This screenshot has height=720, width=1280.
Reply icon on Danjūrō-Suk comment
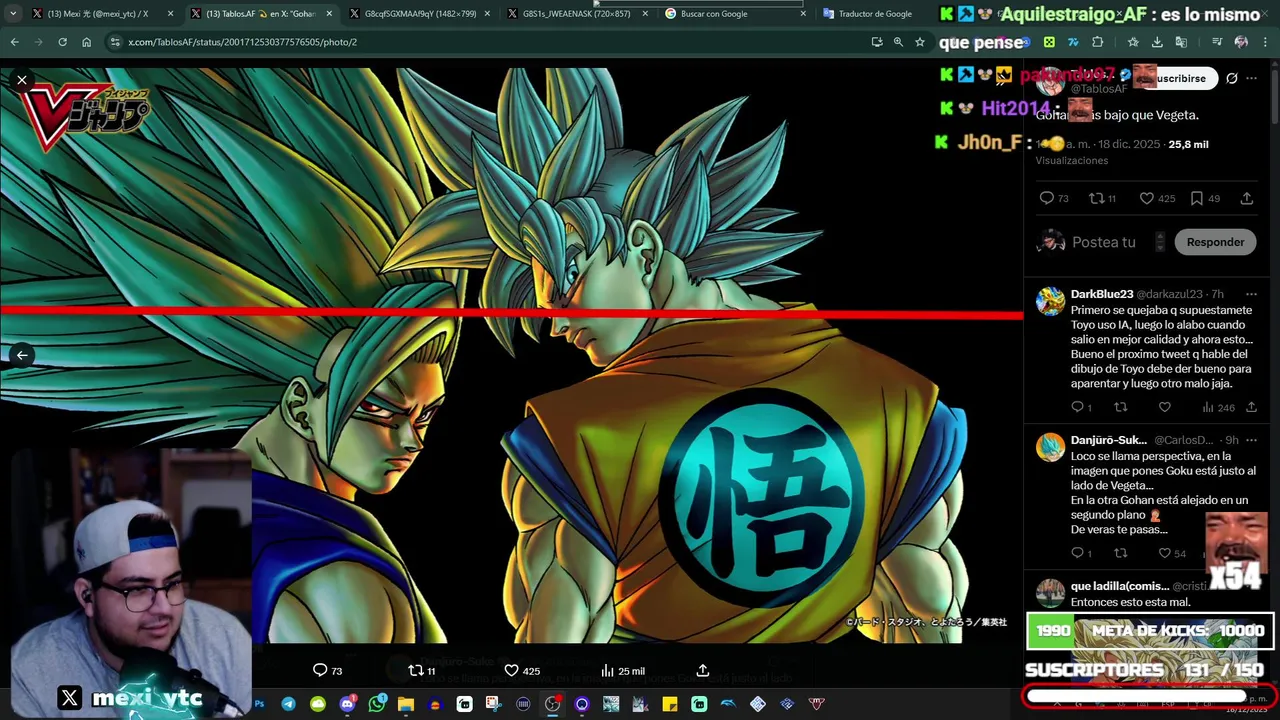point(1077,553)
